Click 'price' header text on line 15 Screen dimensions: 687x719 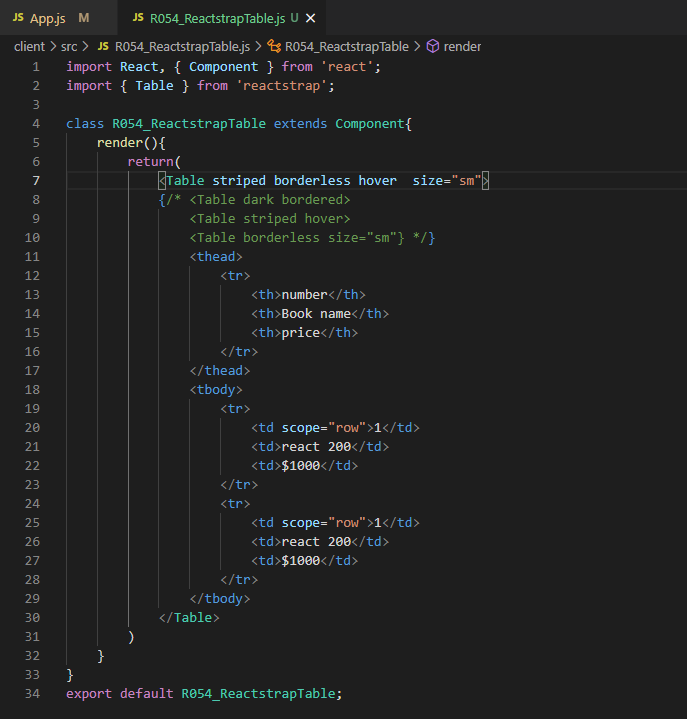click(x=301, y=332)
